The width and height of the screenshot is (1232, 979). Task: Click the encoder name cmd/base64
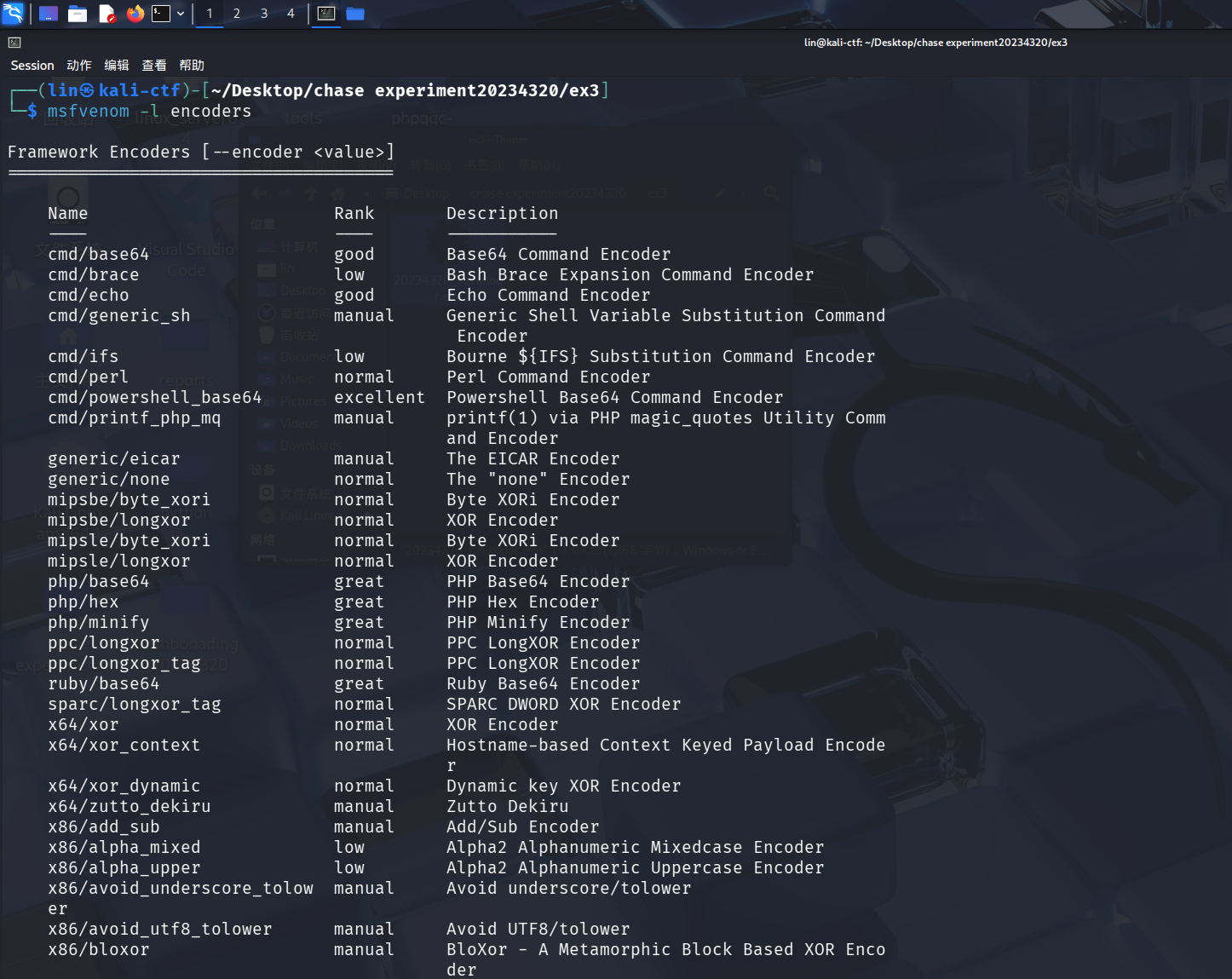tap(99, 255)
